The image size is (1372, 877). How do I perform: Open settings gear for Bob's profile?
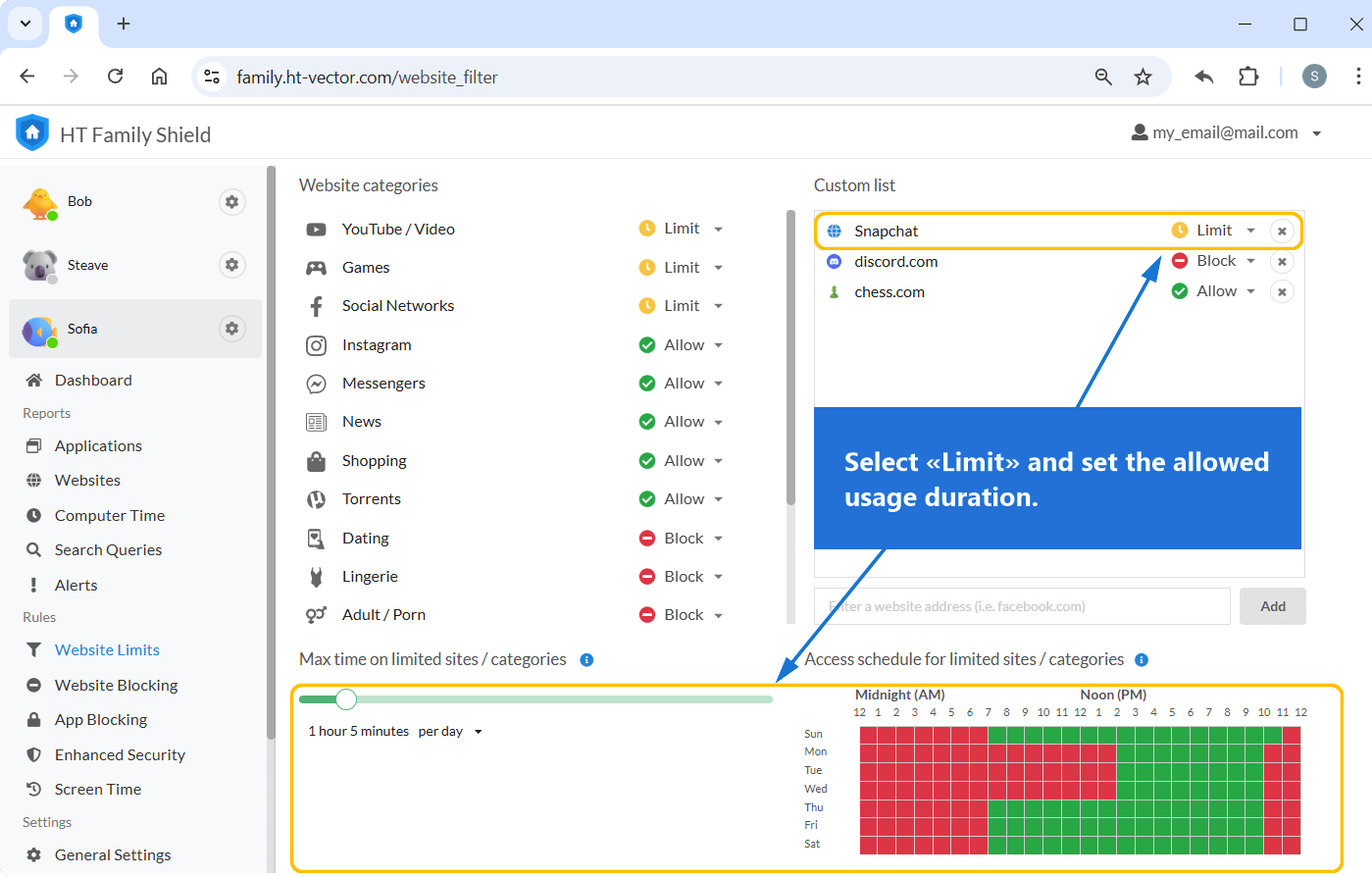coord(231,202)
